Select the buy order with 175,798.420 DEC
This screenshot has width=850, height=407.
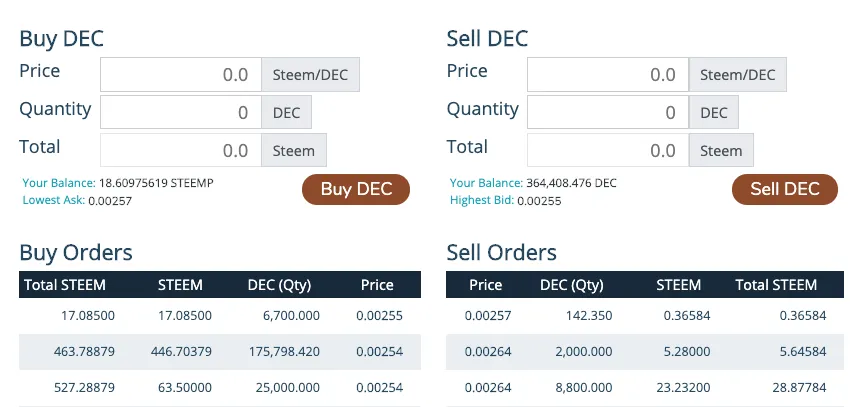coord(220,352)
